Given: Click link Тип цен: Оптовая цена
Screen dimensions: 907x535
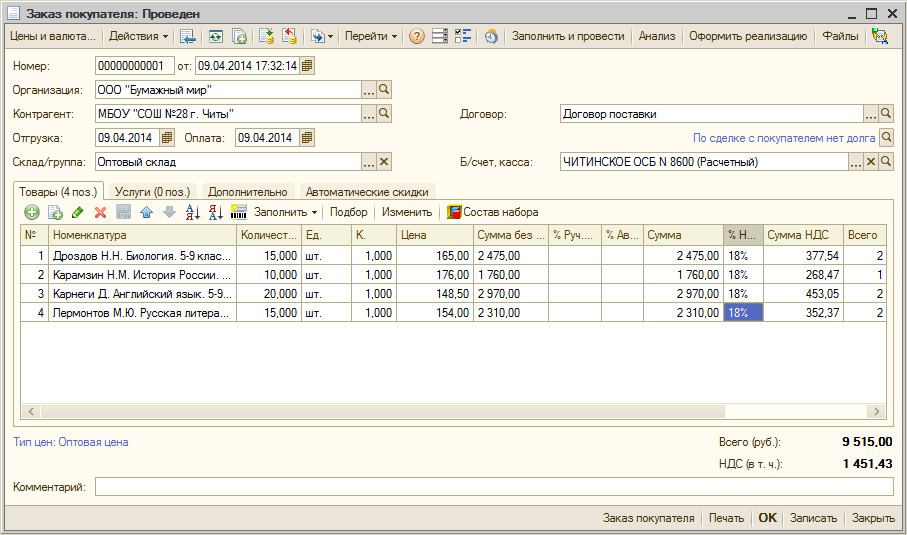Looking at the screenshot, I should pyautogui.click(x=71, y=442).
